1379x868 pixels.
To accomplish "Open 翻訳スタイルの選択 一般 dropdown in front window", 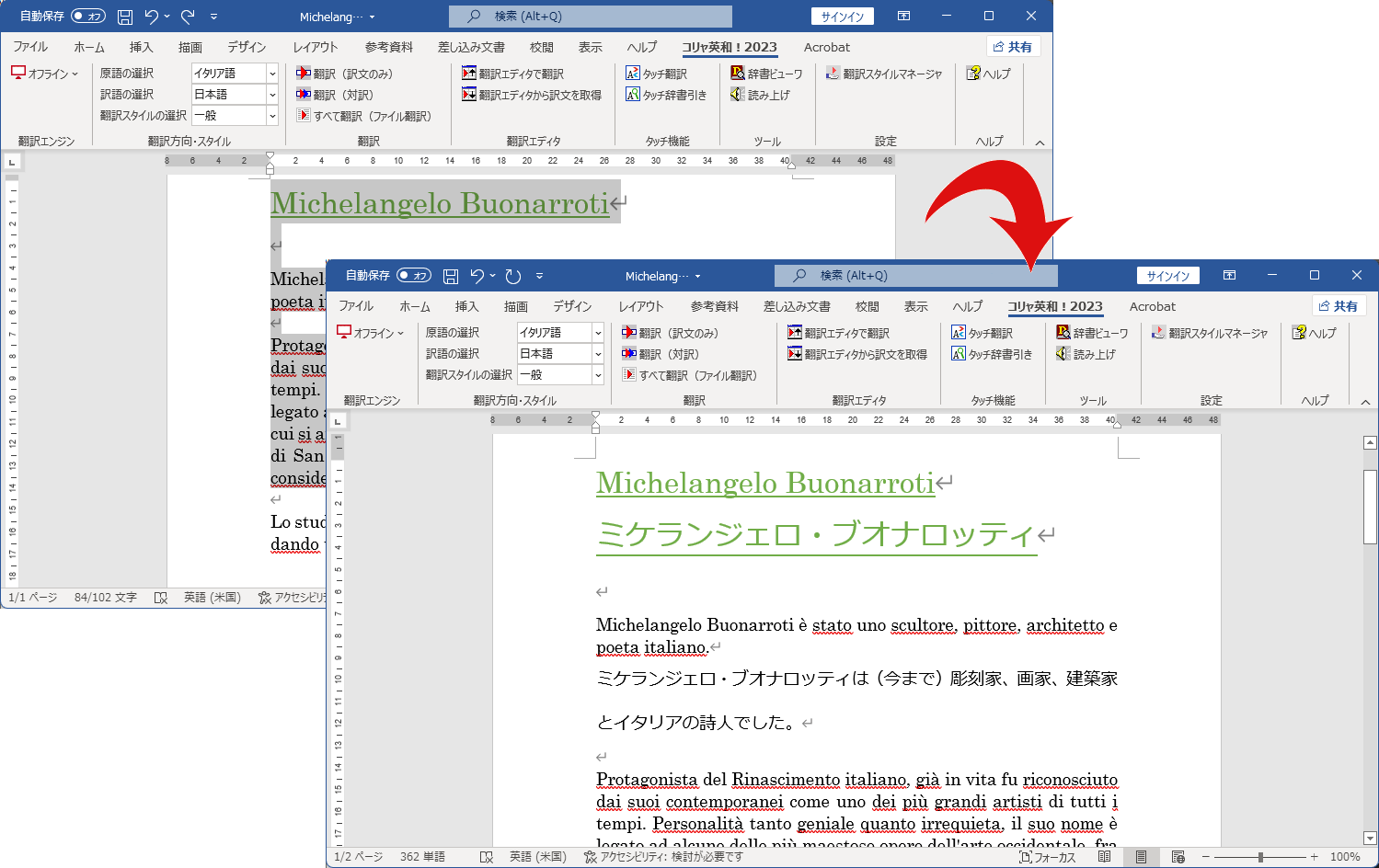I will (x=598, y=375).
